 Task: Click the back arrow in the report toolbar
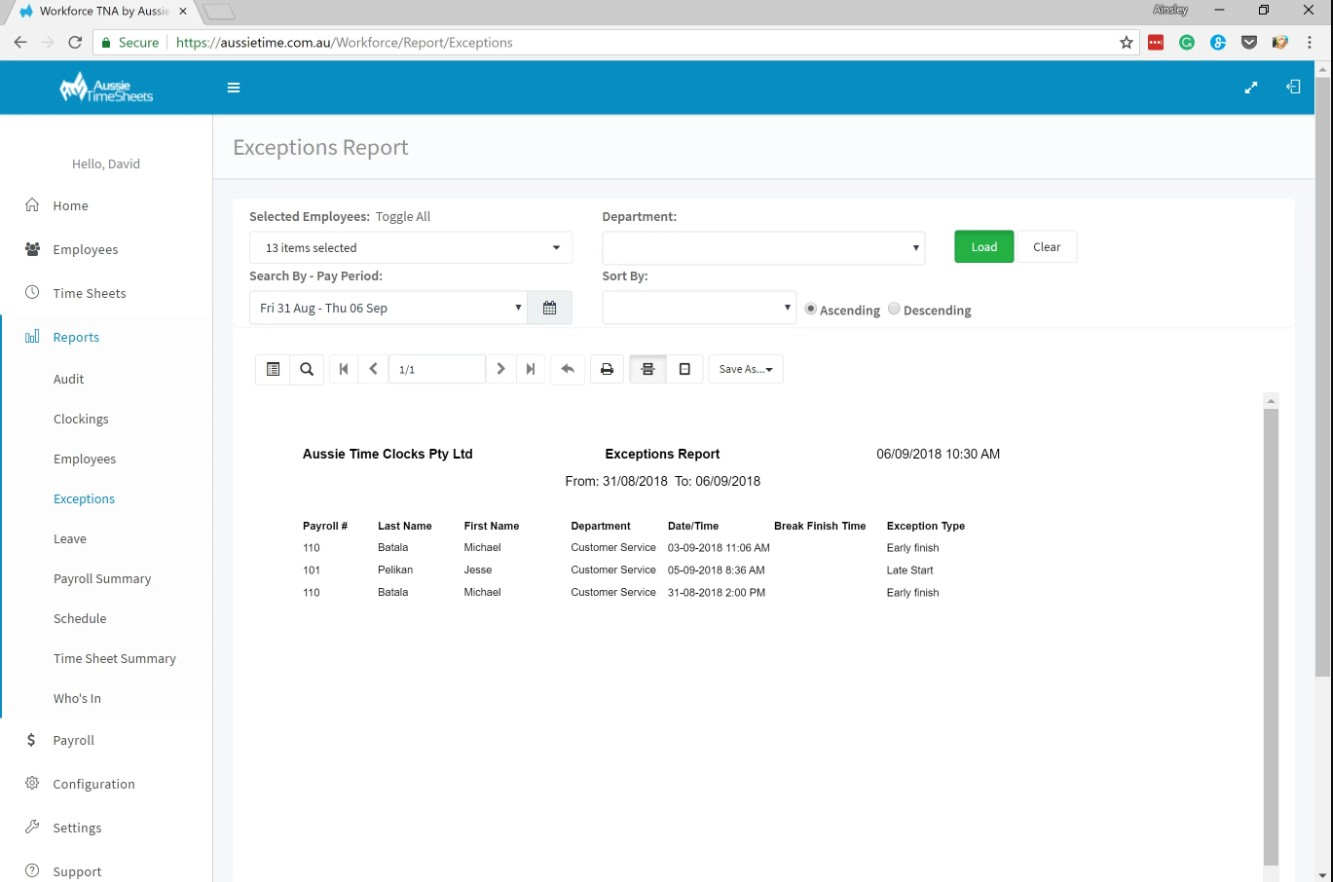coord(567,368)
